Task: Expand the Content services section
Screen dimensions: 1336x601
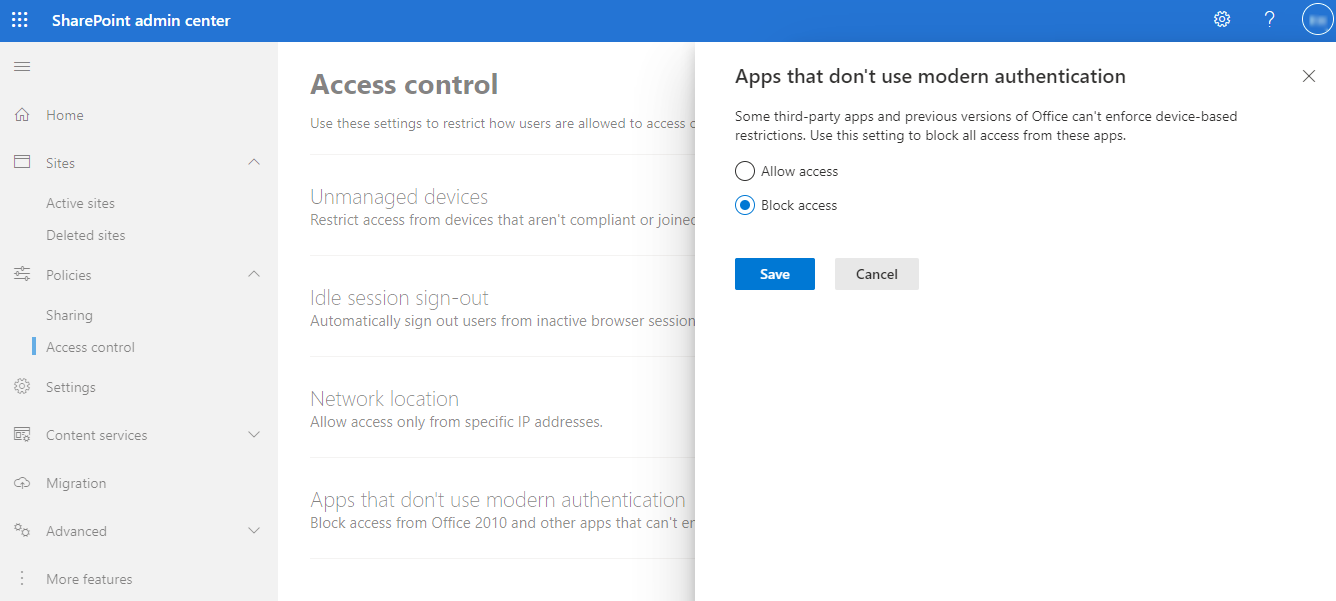Action: click(254, 434)
